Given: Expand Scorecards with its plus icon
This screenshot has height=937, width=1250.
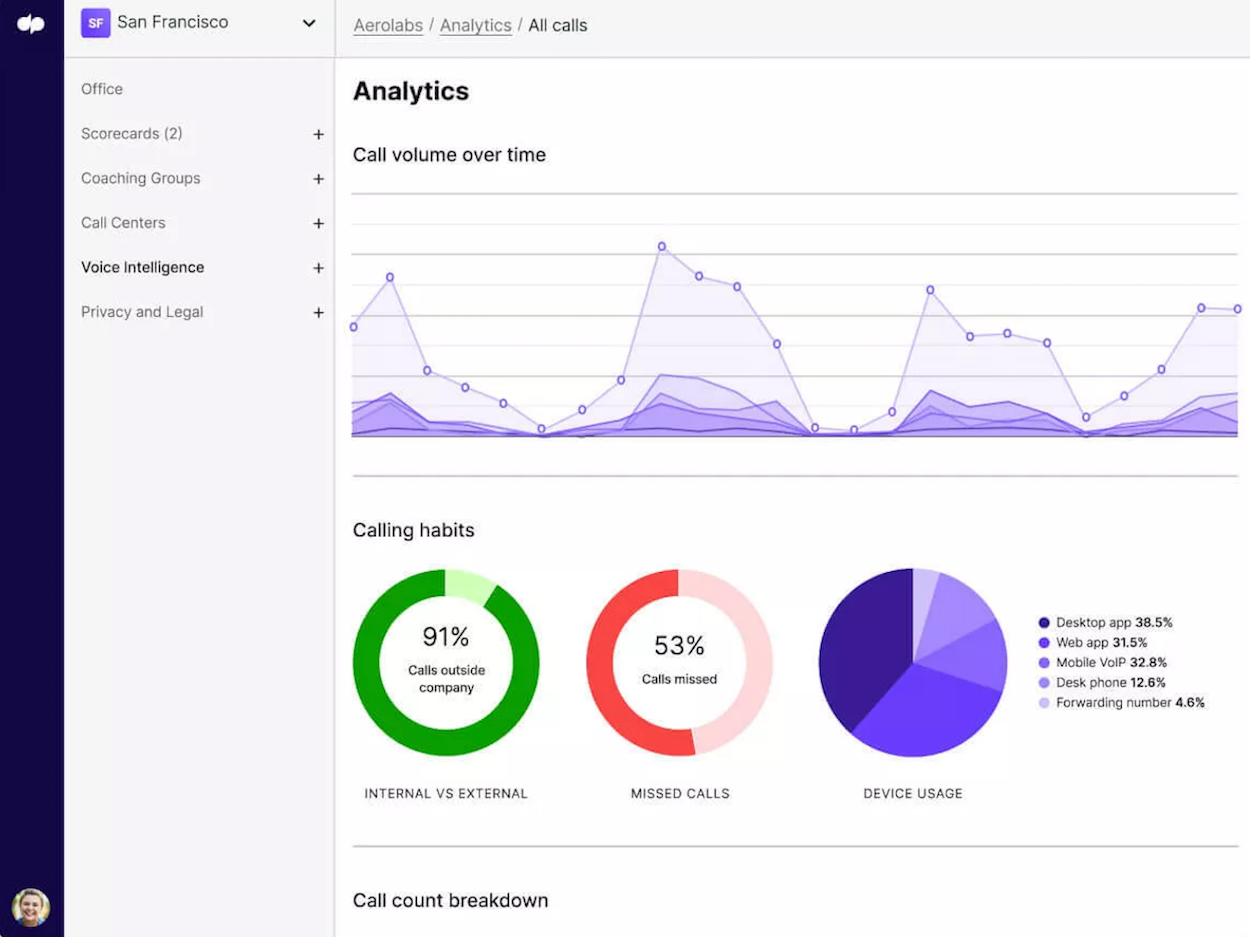Looking at the screenshot, I should click(318, 134).
